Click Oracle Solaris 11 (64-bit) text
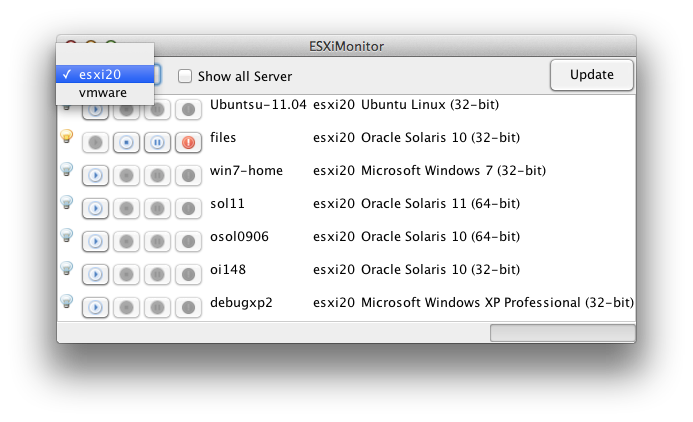Viewport: 693px width, 422px height. (x=440, y=204)
